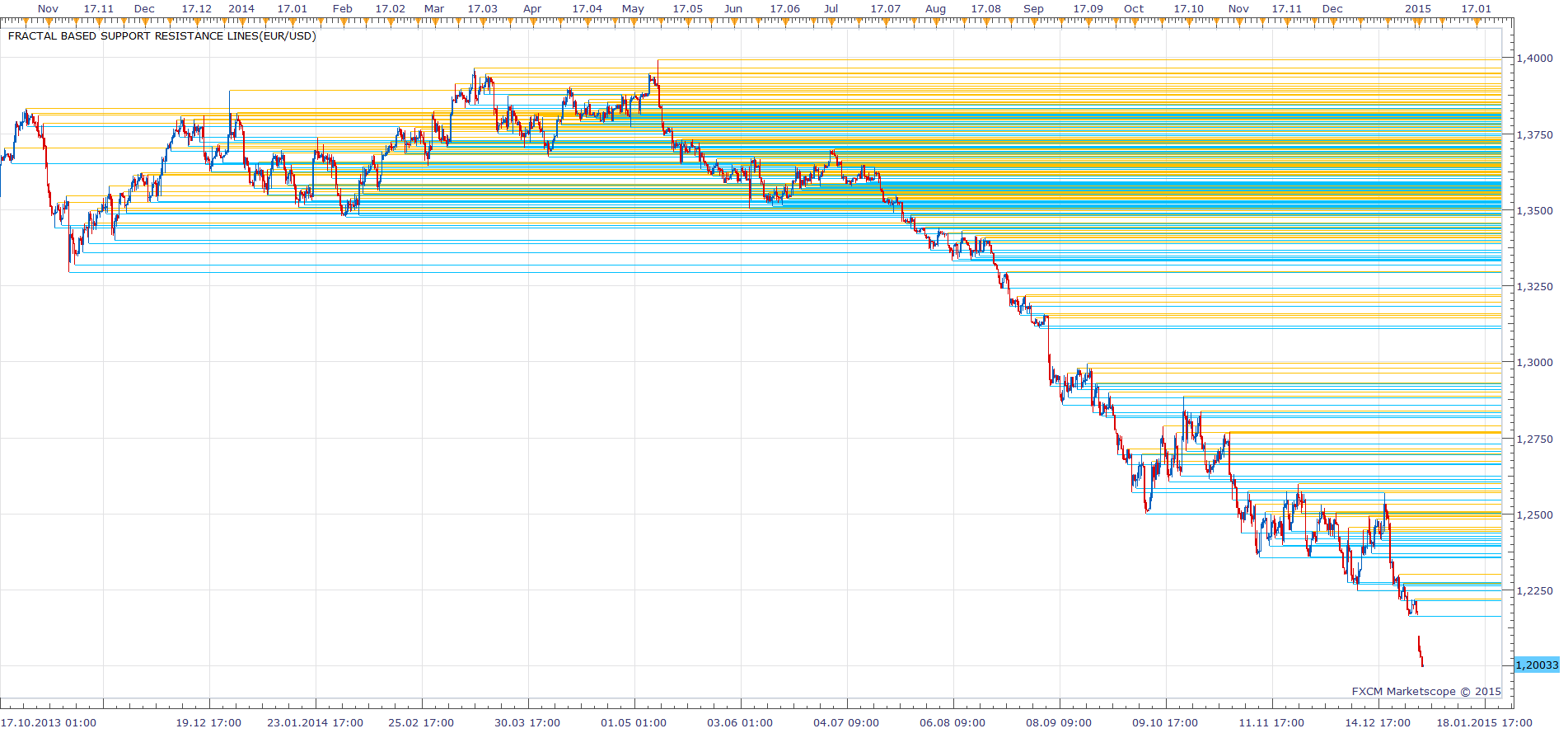Click the 17.10 top axis label

click(1188, 8)
